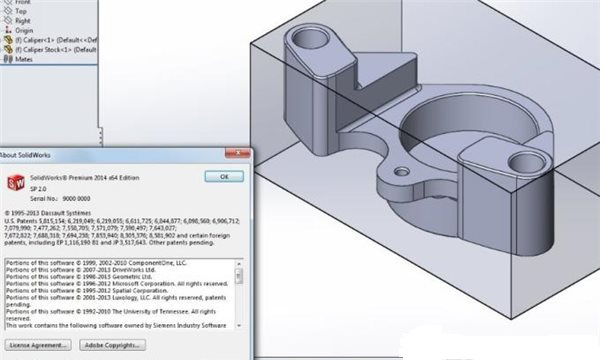The image size is (609, 360).
Task: Close the About SolidWorks dialog
Action: point(238,153)
